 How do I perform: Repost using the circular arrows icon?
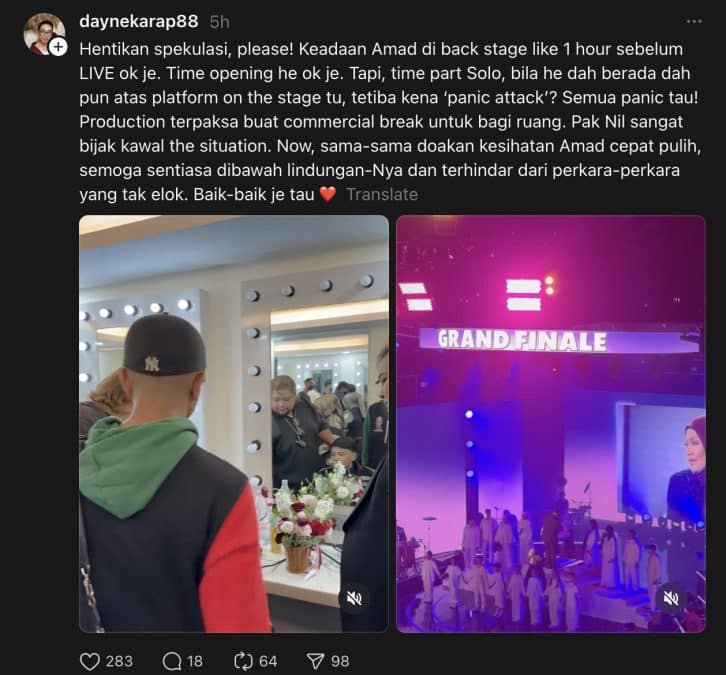point(243,661)
